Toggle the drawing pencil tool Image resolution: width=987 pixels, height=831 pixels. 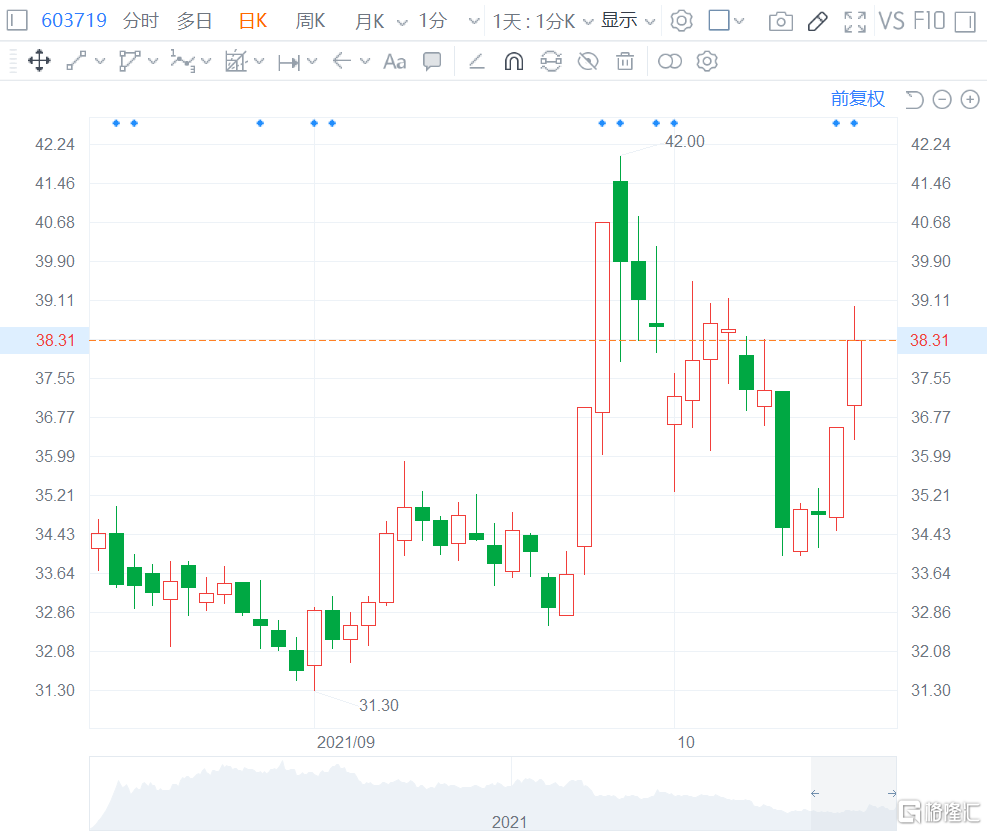point(817,22)
